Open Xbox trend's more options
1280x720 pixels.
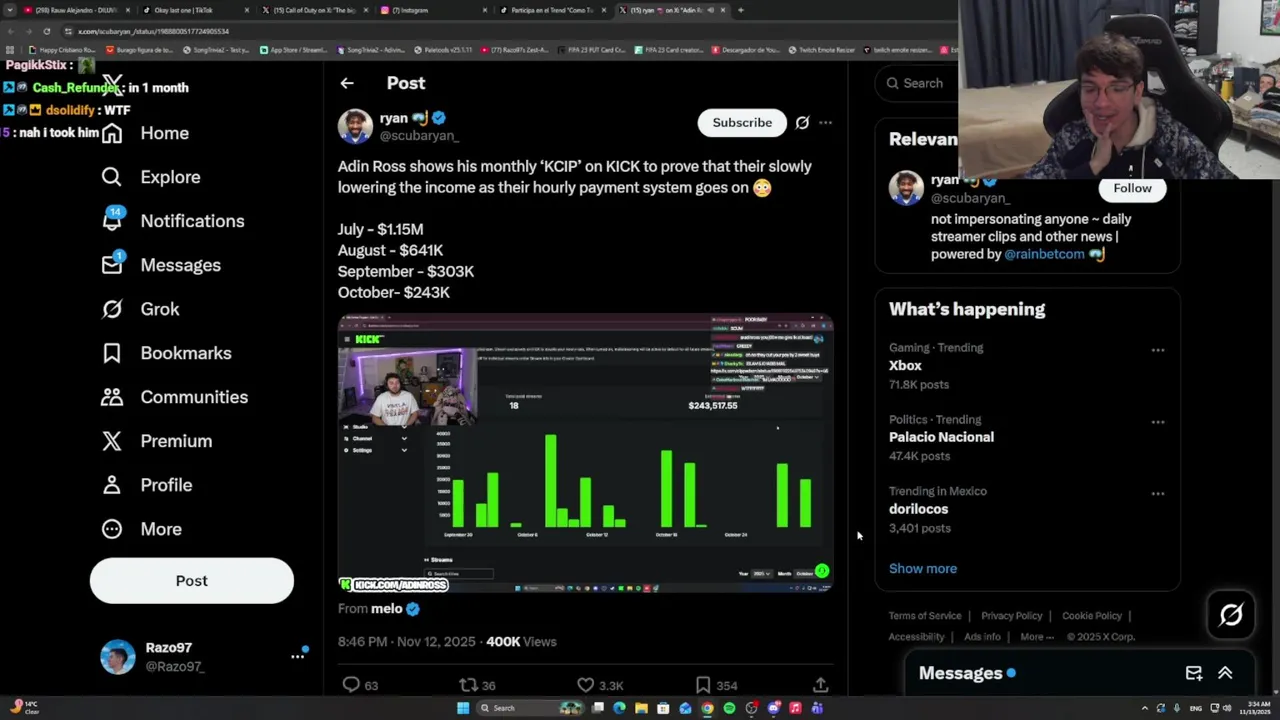point(1157,350)
